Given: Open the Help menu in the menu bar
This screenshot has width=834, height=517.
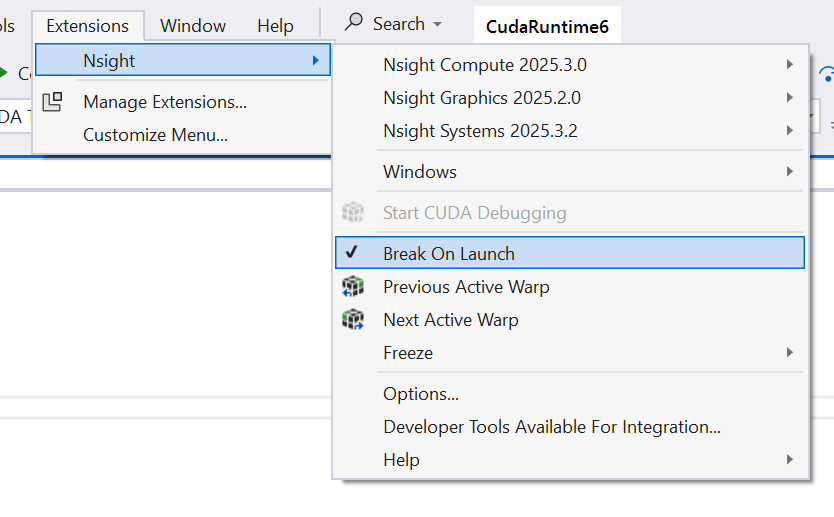Looking at the screenshot, I should click(x=275, y=26).
